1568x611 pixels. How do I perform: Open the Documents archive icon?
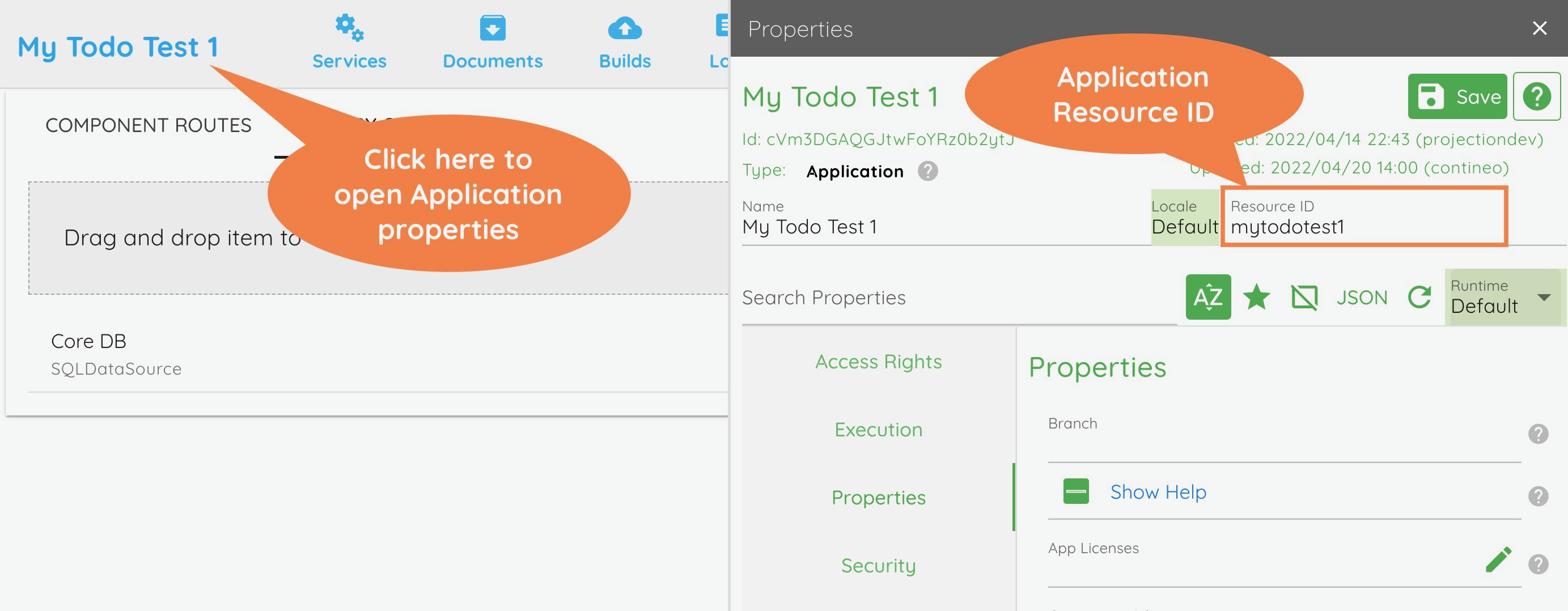pos(492,28)
